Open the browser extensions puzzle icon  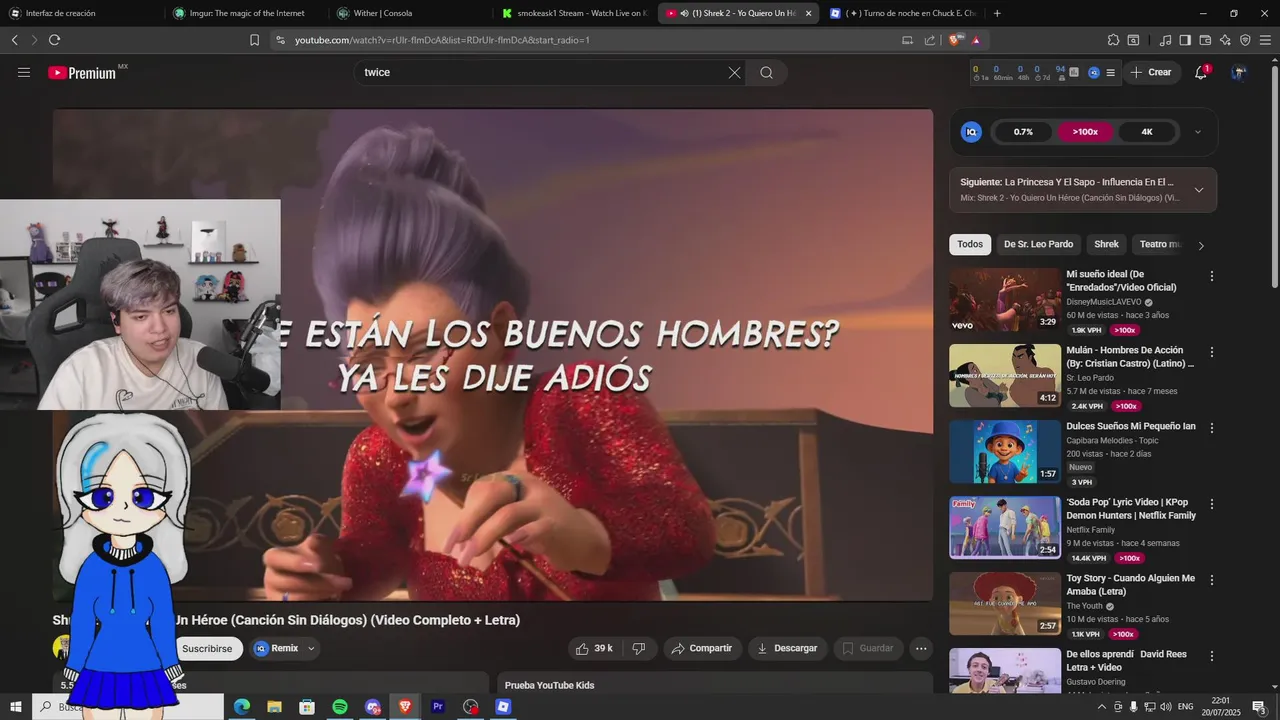click(1113, 40)
